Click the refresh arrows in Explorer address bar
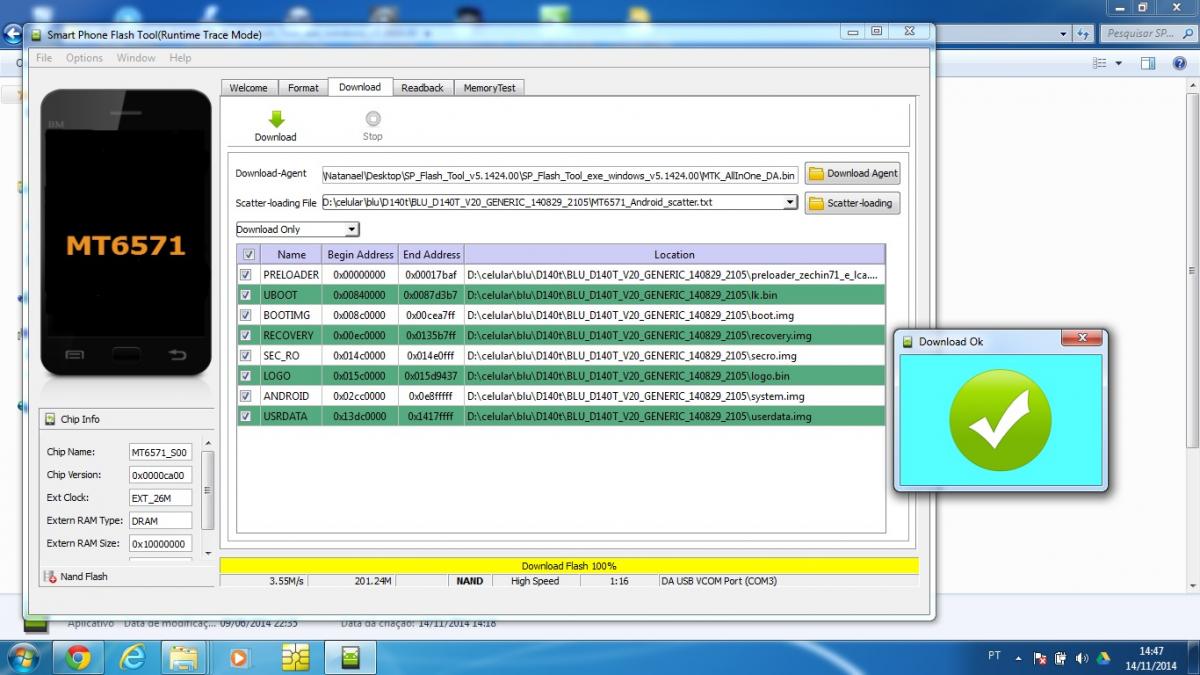Viewport: 1200px width, 675px height. tap(1082, 34)
